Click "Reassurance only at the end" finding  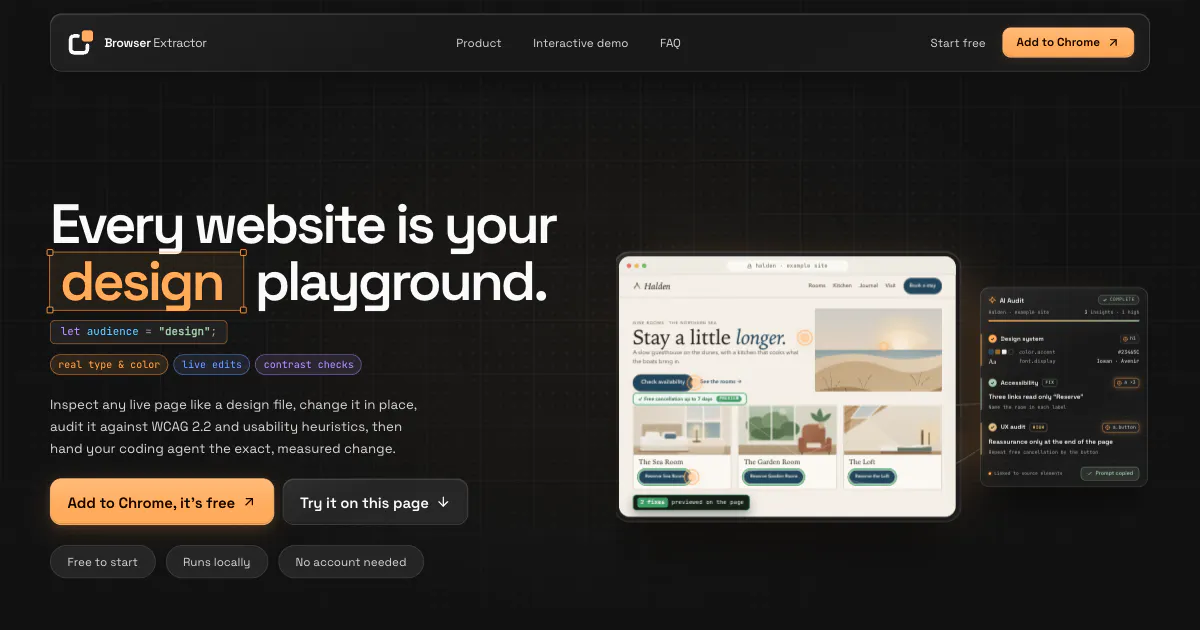click(x=1050, y=442)
